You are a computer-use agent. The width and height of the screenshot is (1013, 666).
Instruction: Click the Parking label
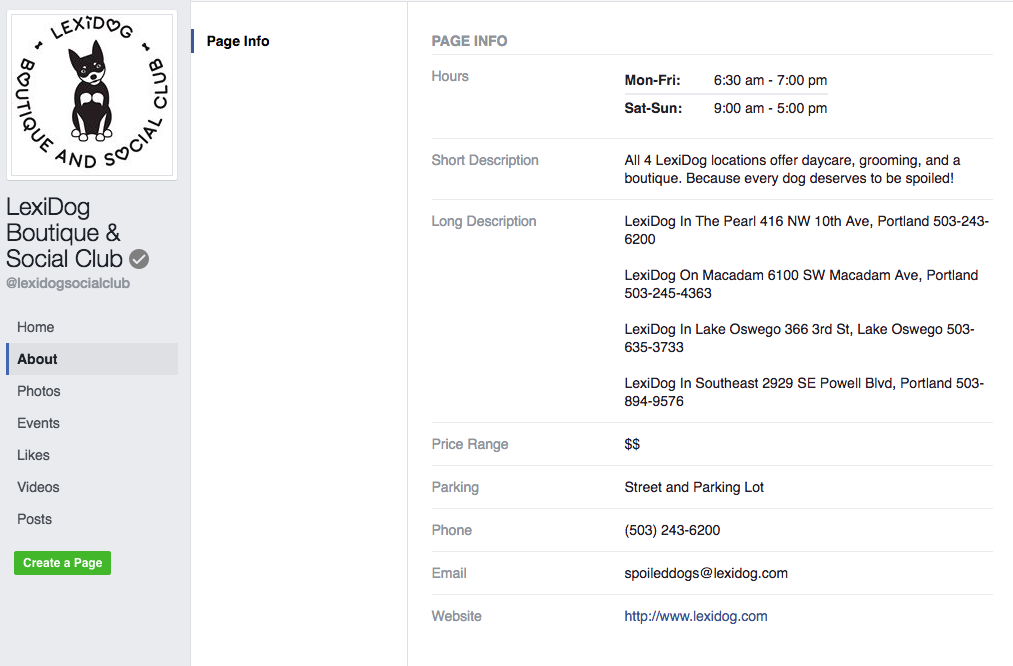coord(455,487)
